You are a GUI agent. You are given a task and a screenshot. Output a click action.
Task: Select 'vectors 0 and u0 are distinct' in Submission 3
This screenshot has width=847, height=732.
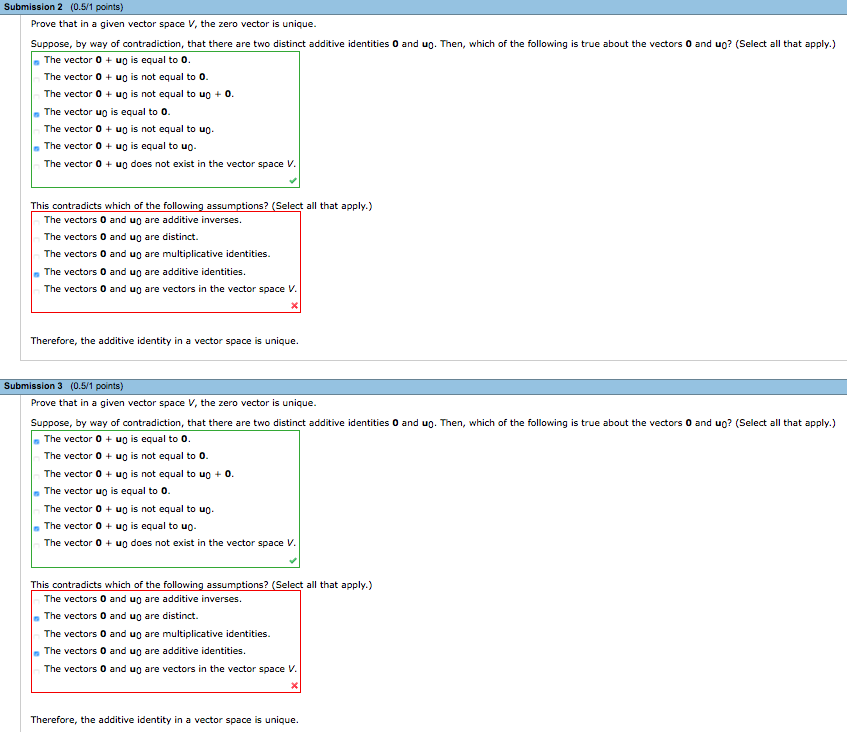coord(35,616)
